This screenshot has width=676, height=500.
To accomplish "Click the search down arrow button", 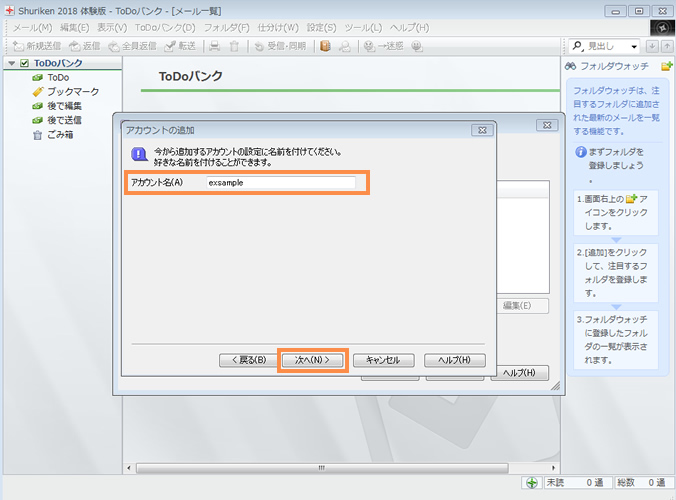I will tap(653, 46).
